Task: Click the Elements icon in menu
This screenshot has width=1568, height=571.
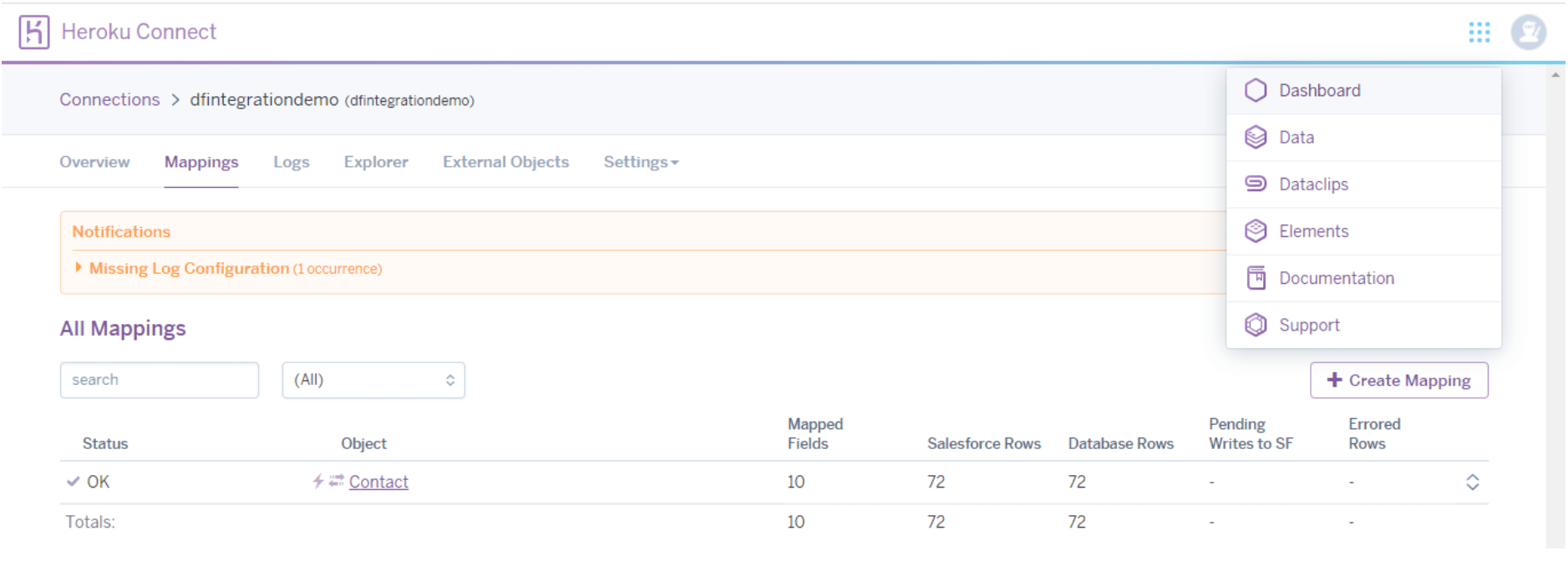Action: 1255,231
